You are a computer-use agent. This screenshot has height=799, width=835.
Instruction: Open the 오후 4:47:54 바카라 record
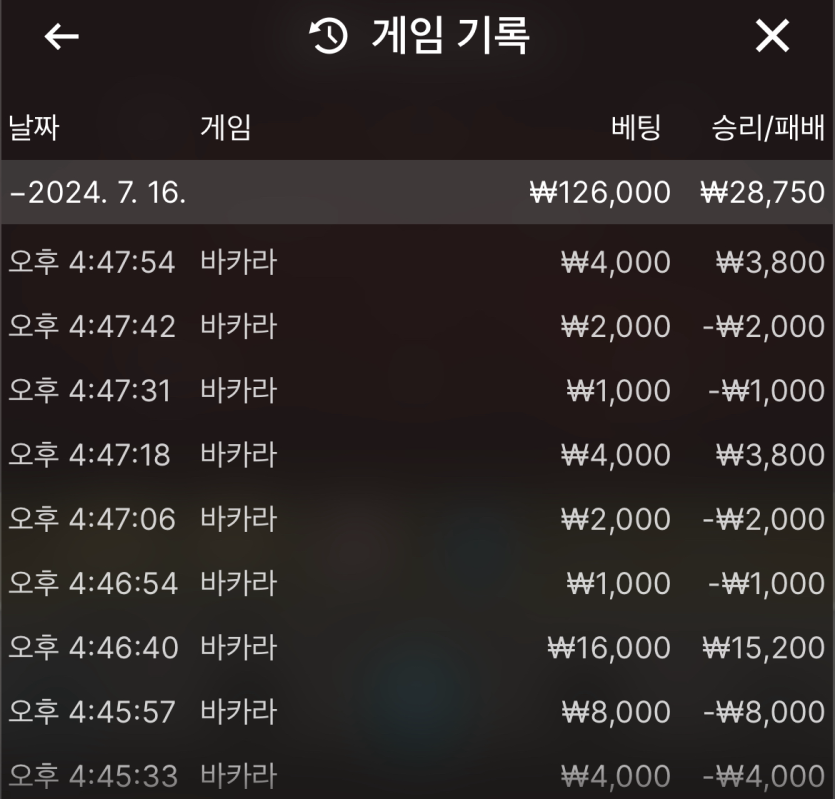(x=418, y=262)
